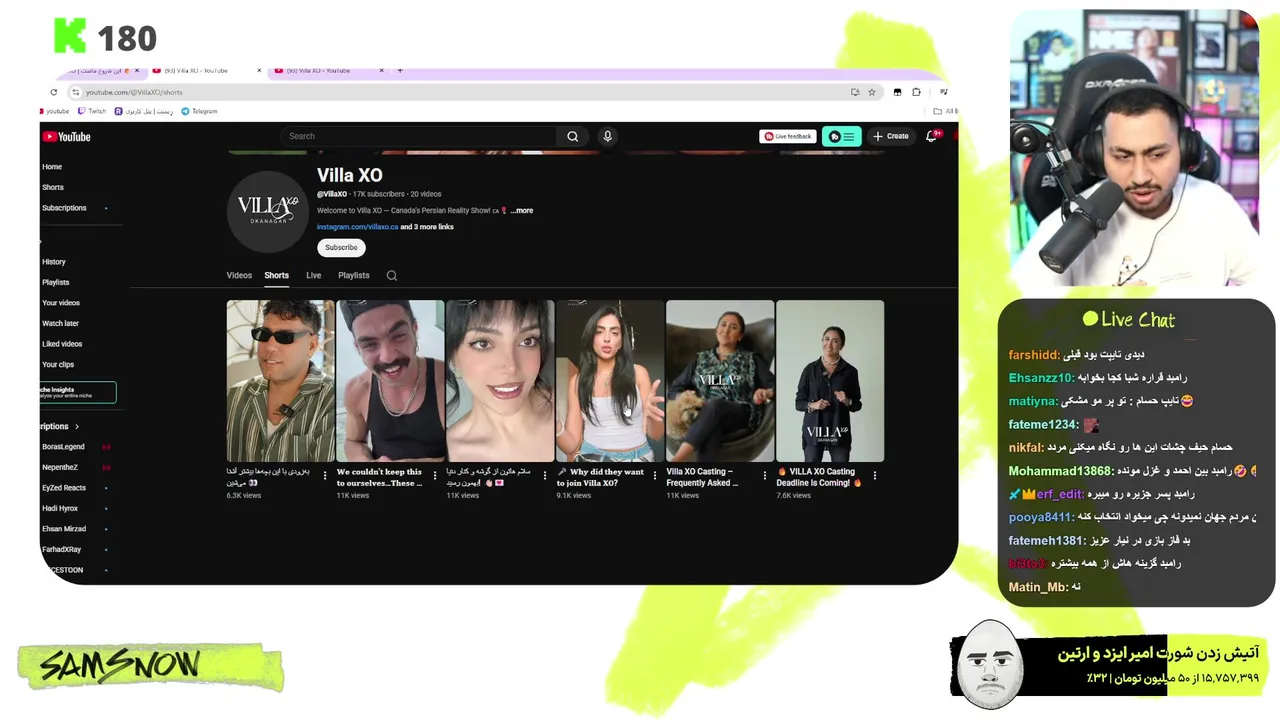Go to Home in sidebar
1280x720 pixels.
[52, 167]
